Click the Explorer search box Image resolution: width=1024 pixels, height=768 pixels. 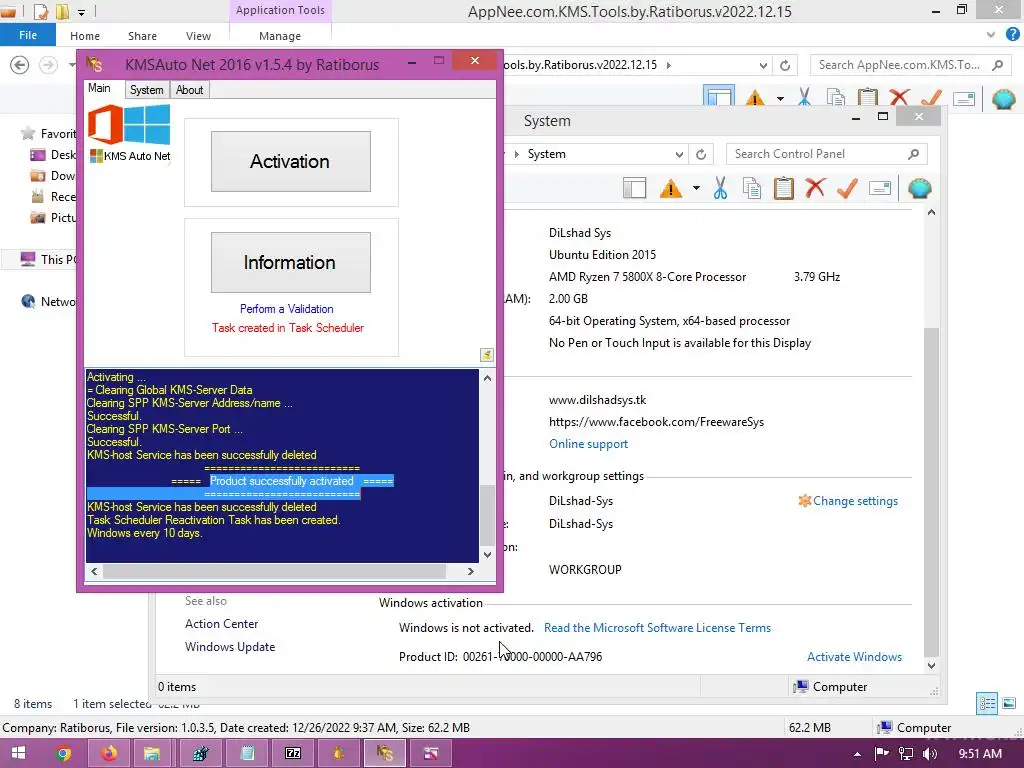[910, 65]
